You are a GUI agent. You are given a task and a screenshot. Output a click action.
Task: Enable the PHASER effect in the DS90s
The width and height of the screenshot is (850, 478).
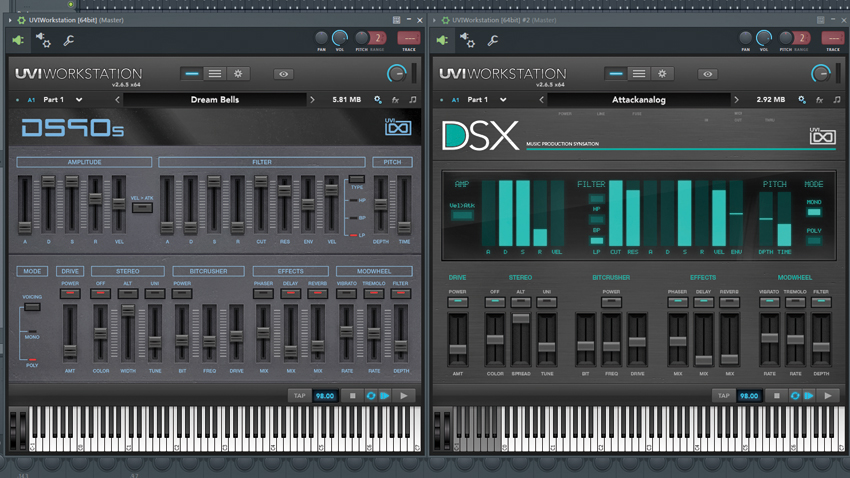tap(263, 293)
